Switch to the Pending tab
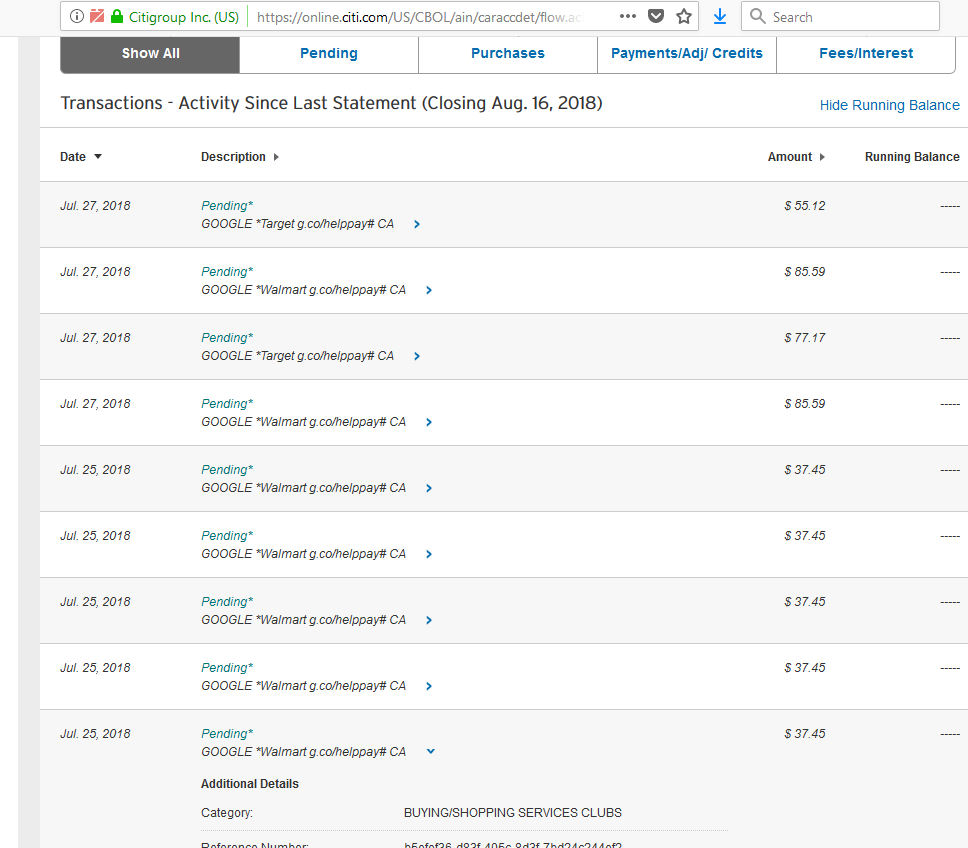This screenshot has width=968, height=848. 329,54
